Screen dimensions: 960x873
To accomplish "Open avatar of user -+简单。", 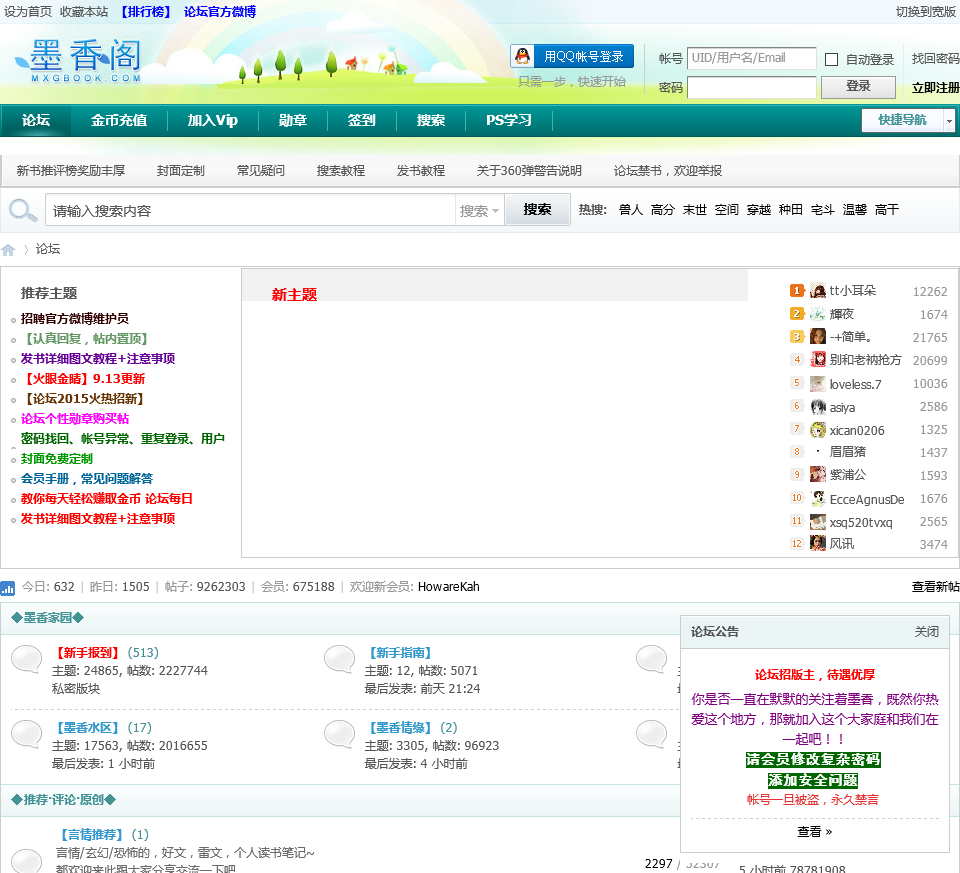I will click(818, 336).
